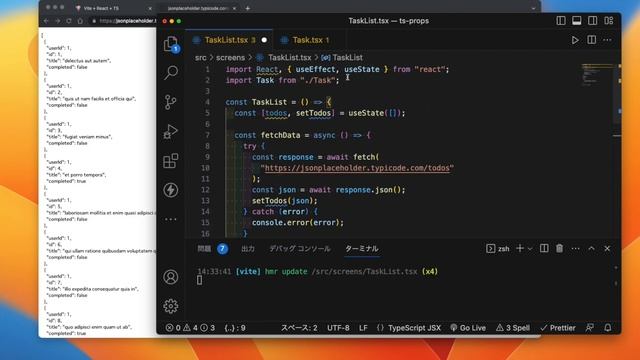Open the Thunder Client lightning icon
This screenshot has width=640, height=360.
pyautogui.click(x=171, y=190)
